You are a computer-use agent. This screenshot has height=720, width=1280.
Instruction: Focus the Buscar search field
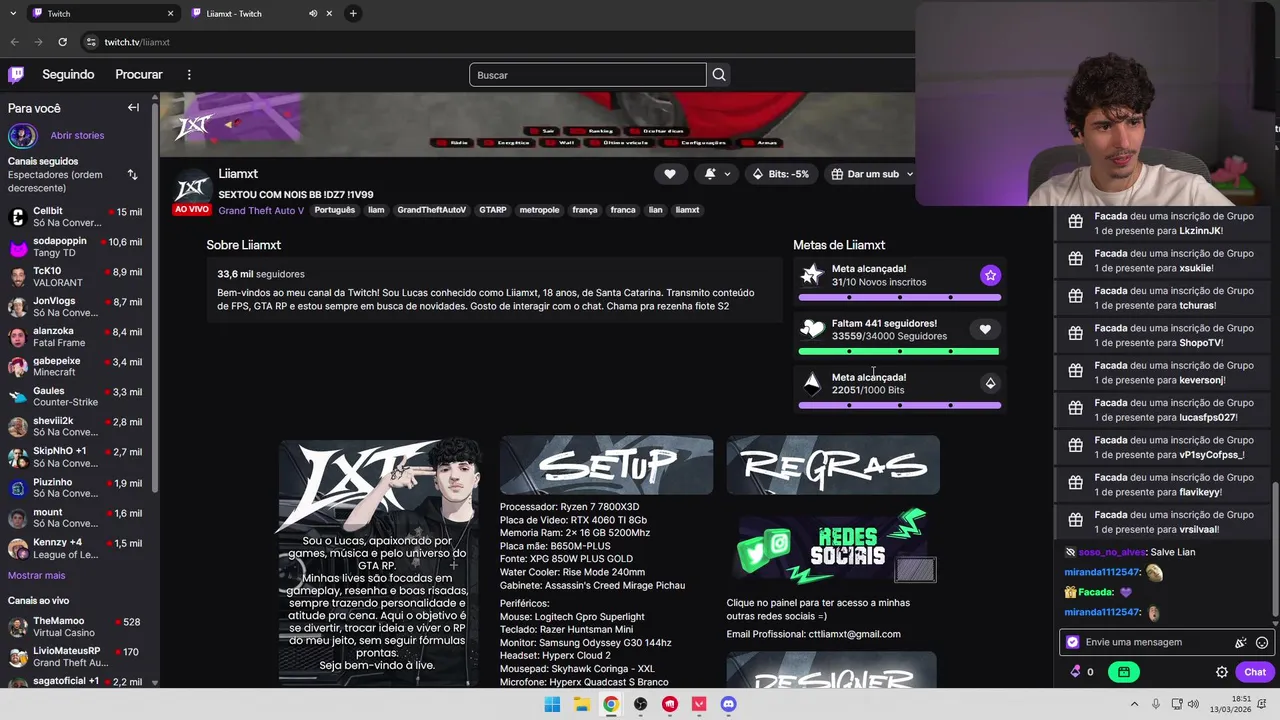(x=588, y=75)
